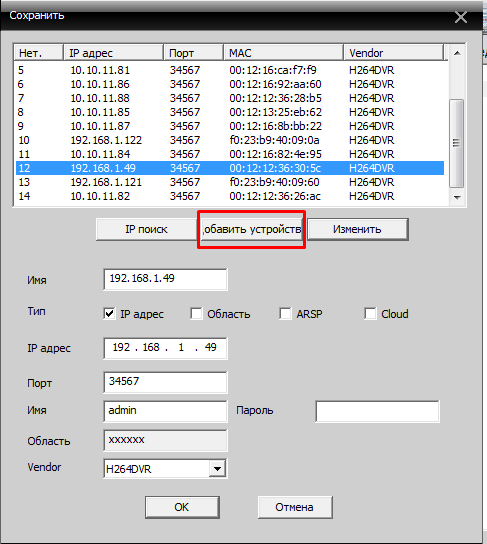Click the Добавить устройство button
This screenshot has width=487, height=544.
click(251, 229)
